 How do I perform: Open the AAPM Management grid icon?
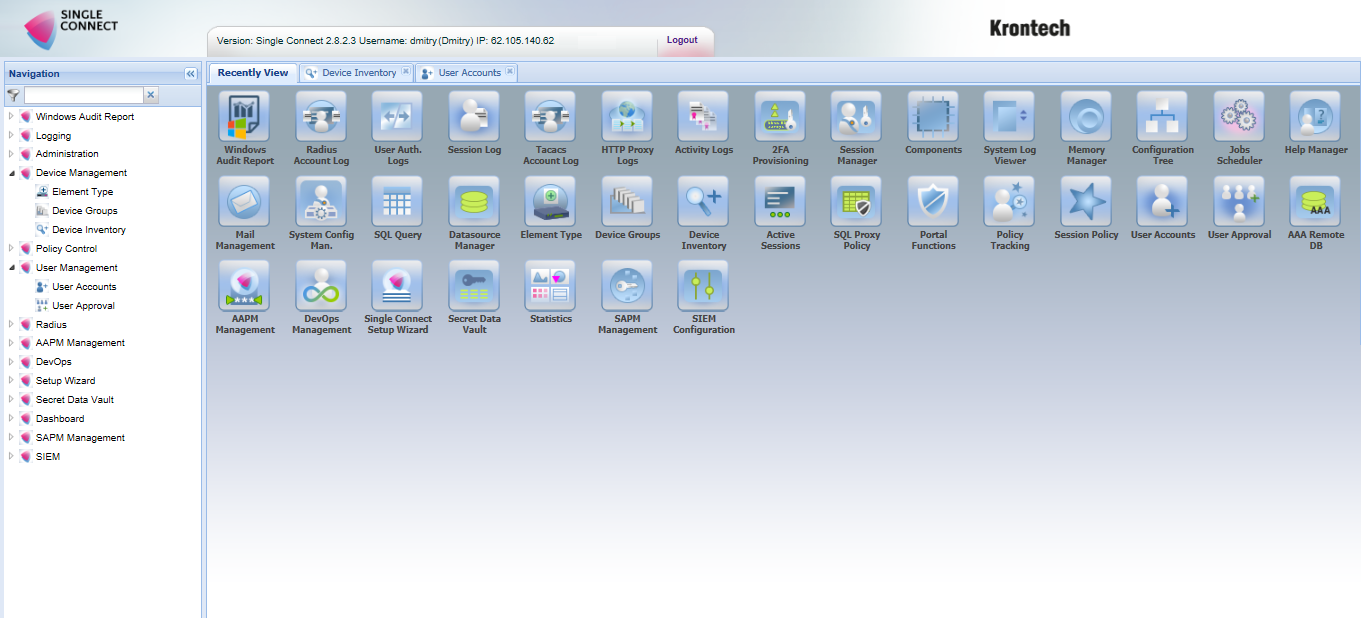[x=245, y=286]
